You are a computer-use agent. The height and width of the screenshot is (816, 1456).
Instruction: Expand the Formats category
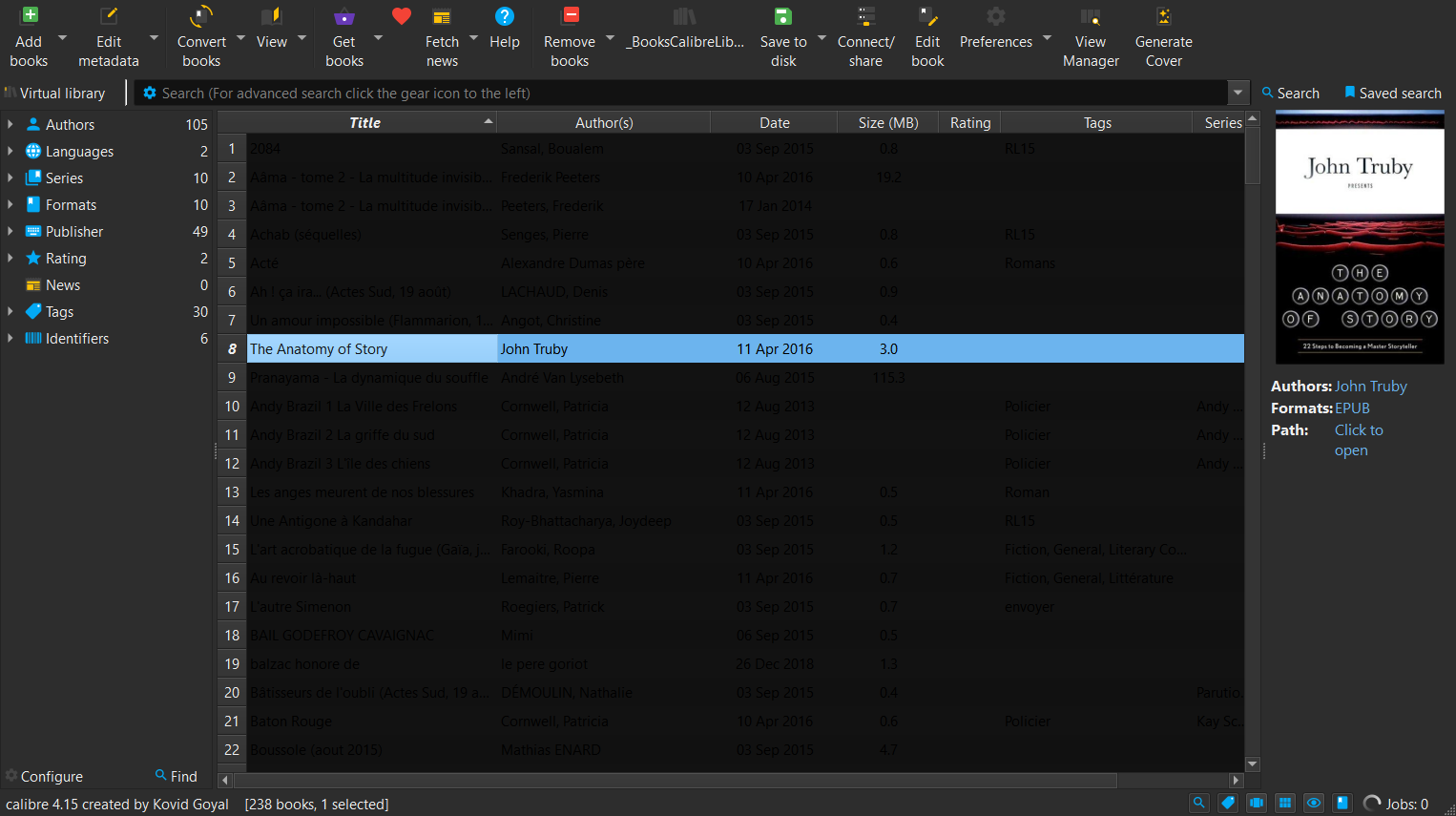(x=10, y=204)
